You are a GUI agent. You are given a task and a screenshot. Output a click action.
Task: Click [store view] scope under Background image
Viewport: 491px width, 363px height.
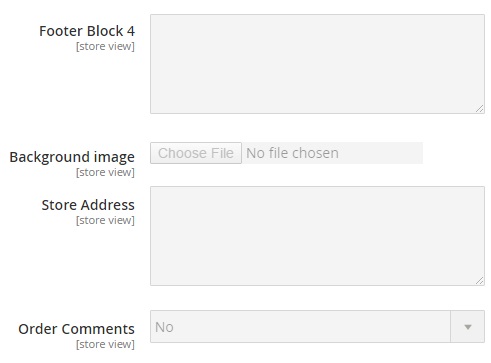coord(105,172)
